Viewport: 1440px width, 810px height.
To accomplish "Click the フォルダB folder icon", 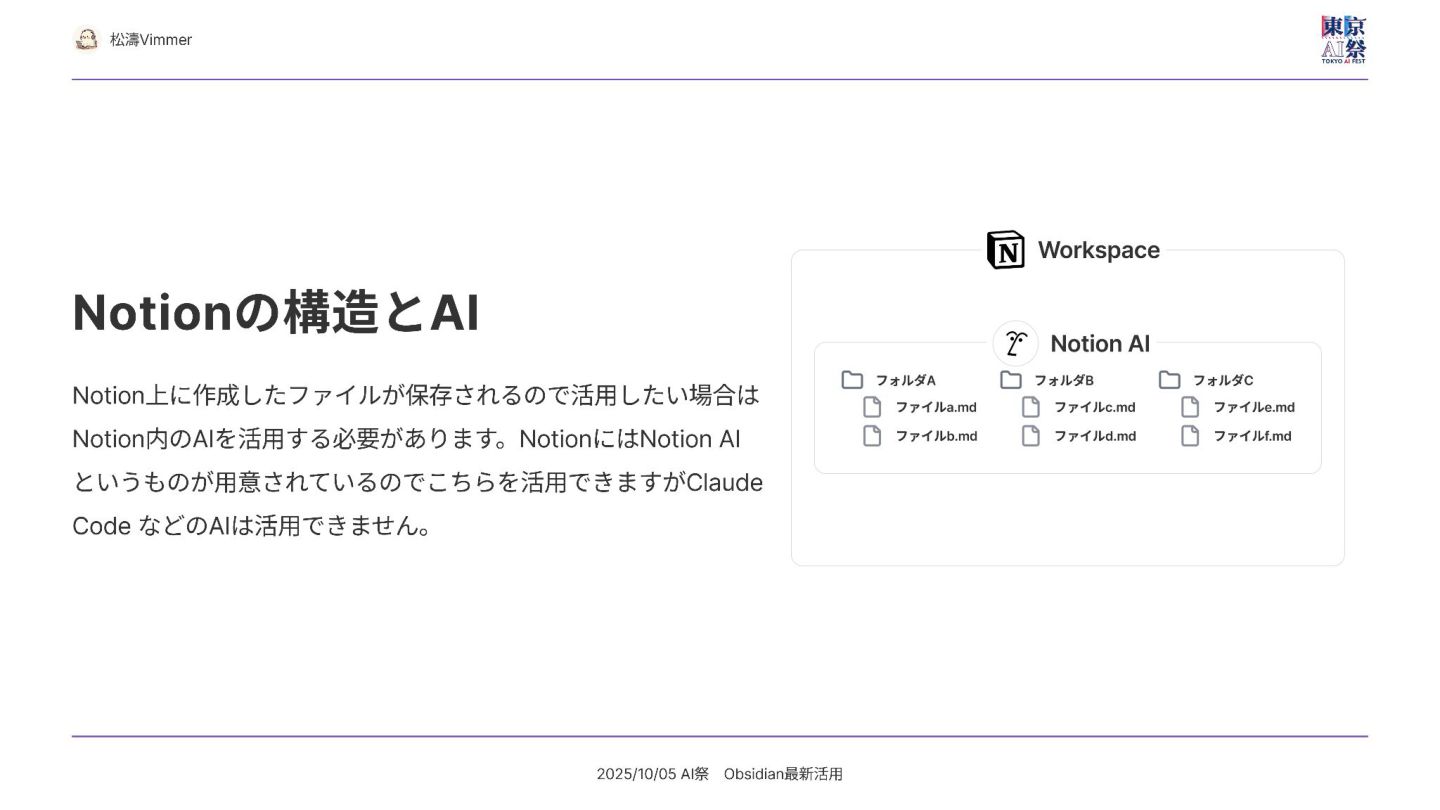I will point(1011,380).
